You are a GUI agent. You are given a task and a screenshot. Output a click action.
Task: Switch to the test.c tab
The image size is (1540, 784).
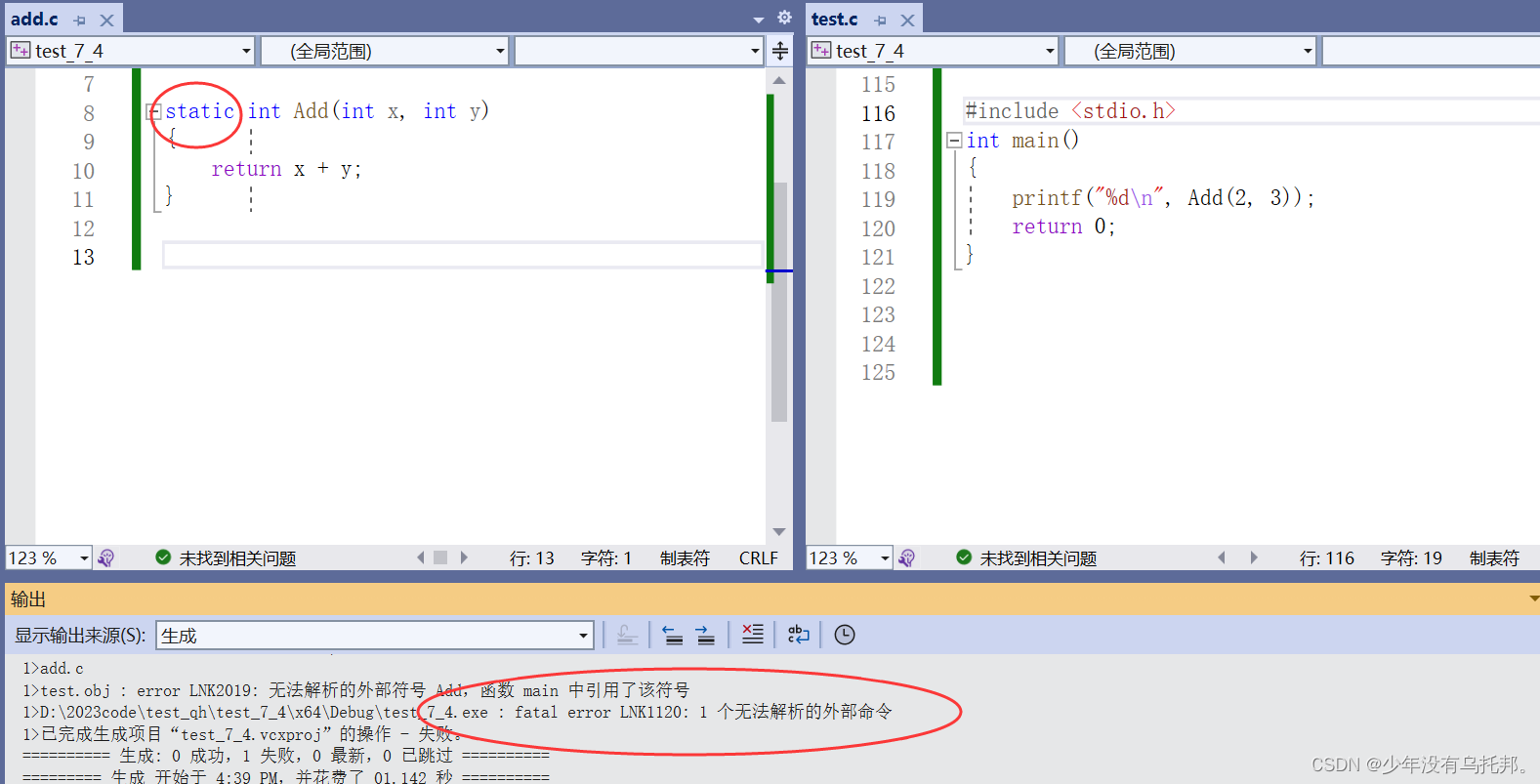tap(834, 19)
